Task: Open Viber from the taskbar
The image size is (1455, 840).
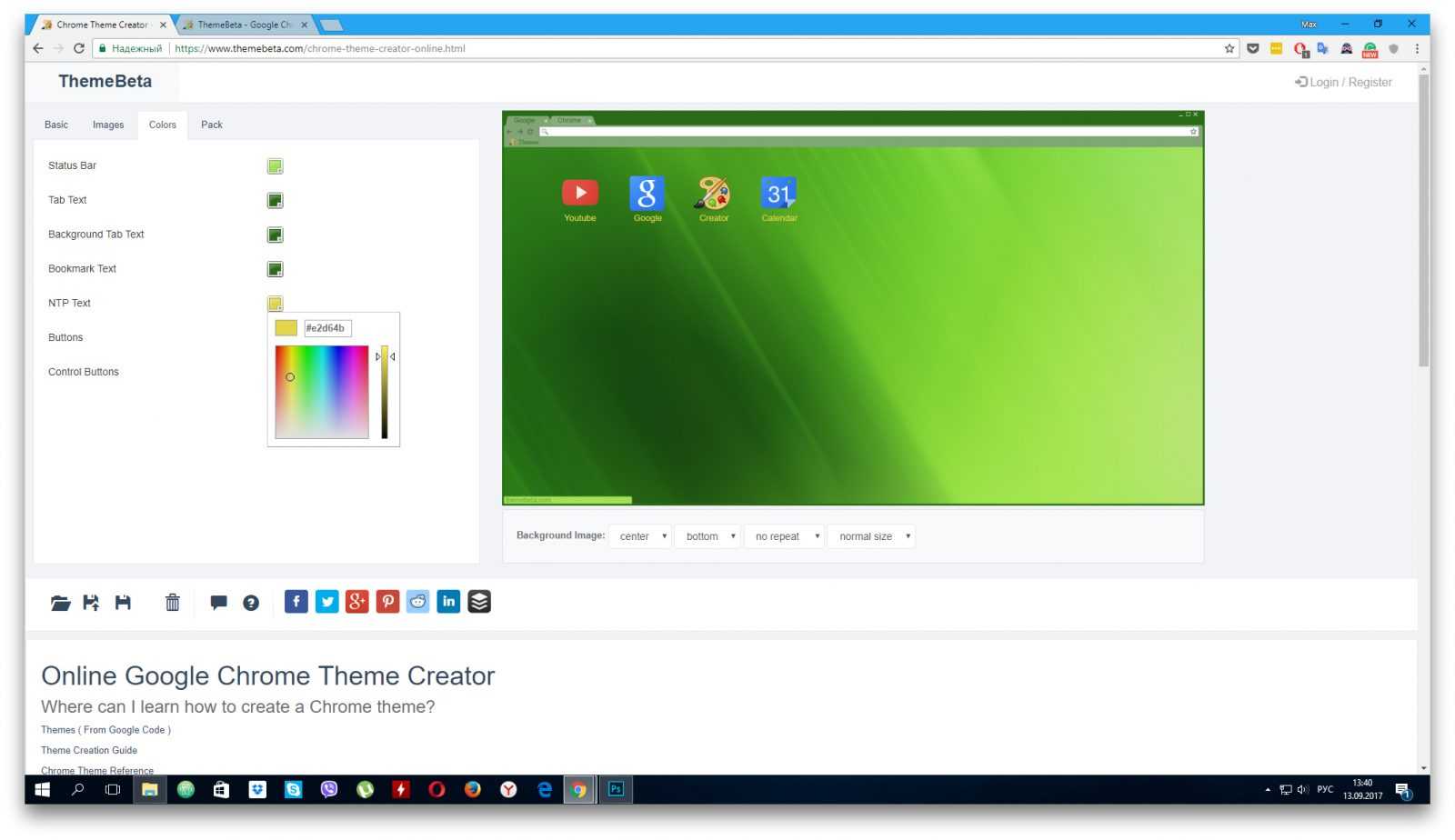Action: [329, 789]
